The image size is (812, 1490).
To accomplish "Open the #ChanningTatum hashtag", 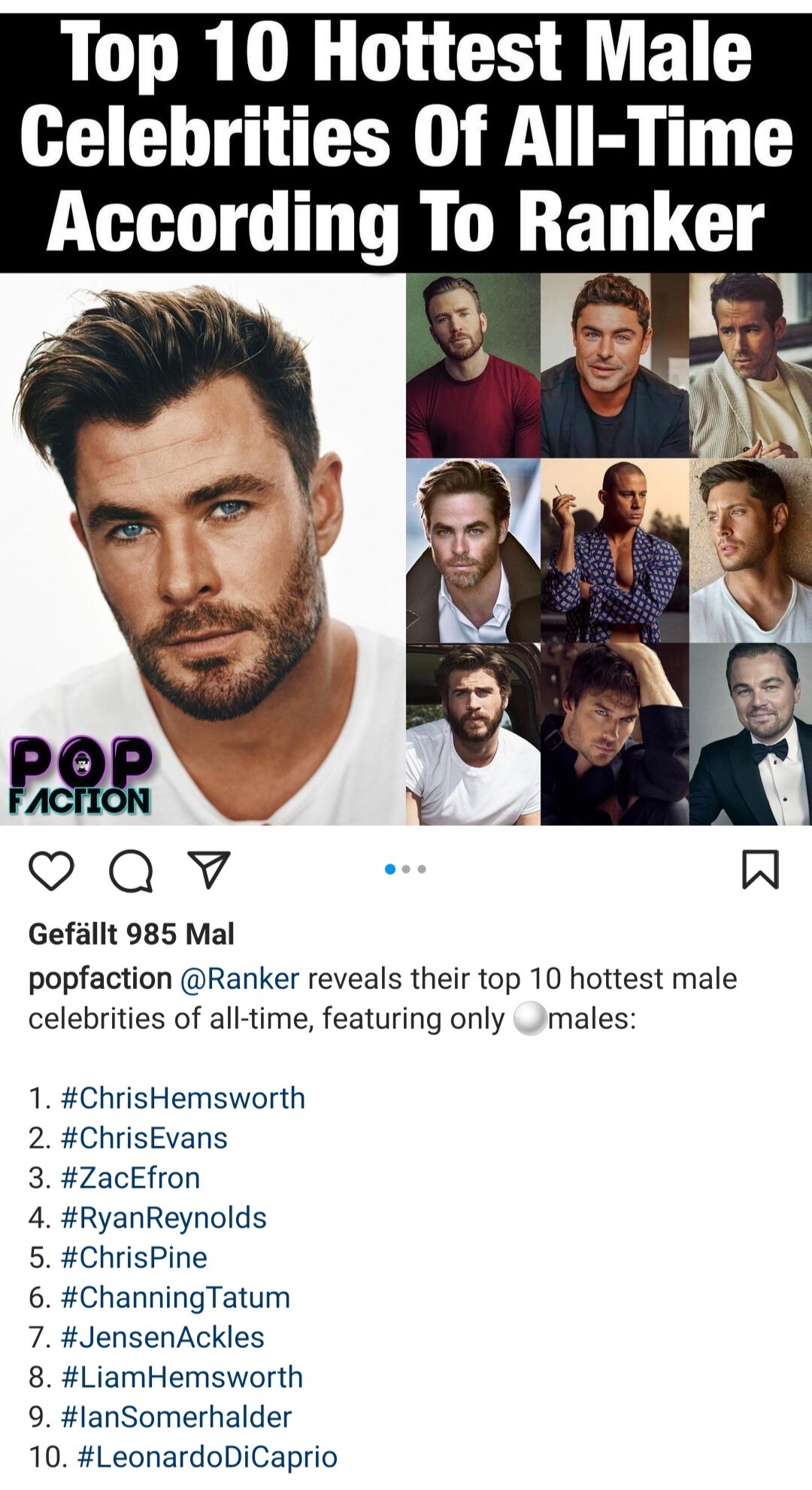I will pos(175,1297).
